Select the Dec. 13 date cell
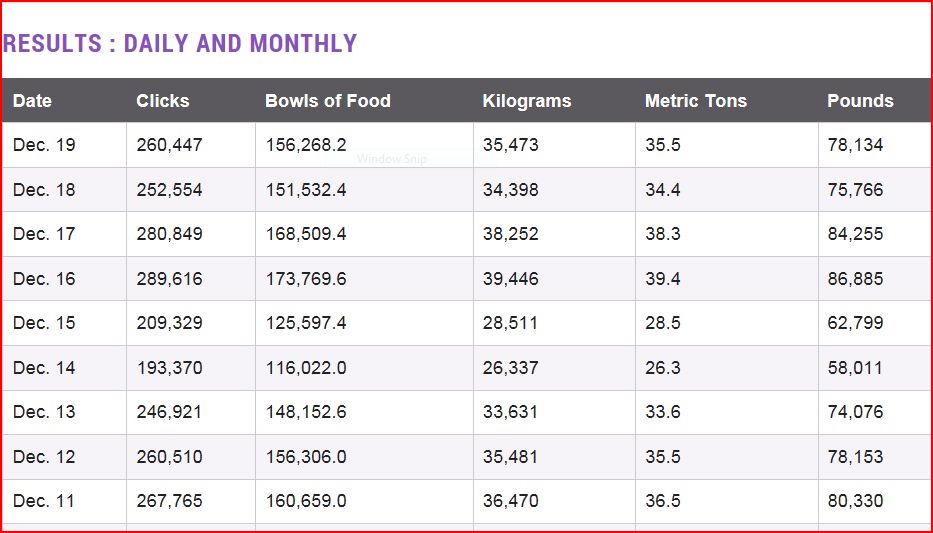 44,412
